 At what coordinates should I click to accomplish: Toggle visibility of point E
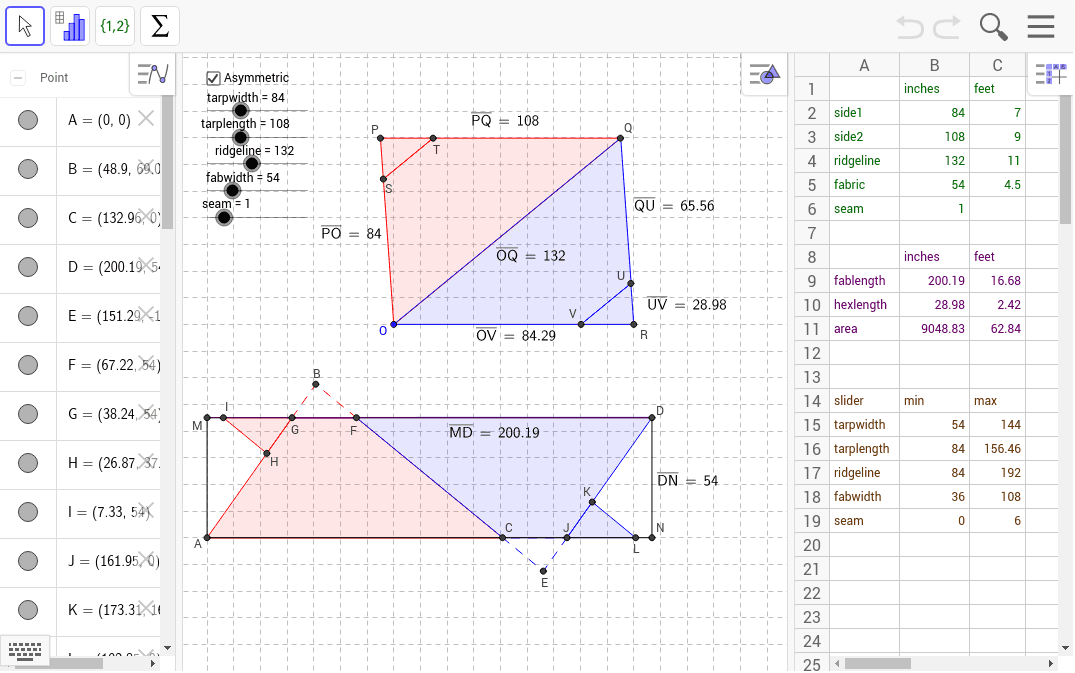click(x=28, y=316)
